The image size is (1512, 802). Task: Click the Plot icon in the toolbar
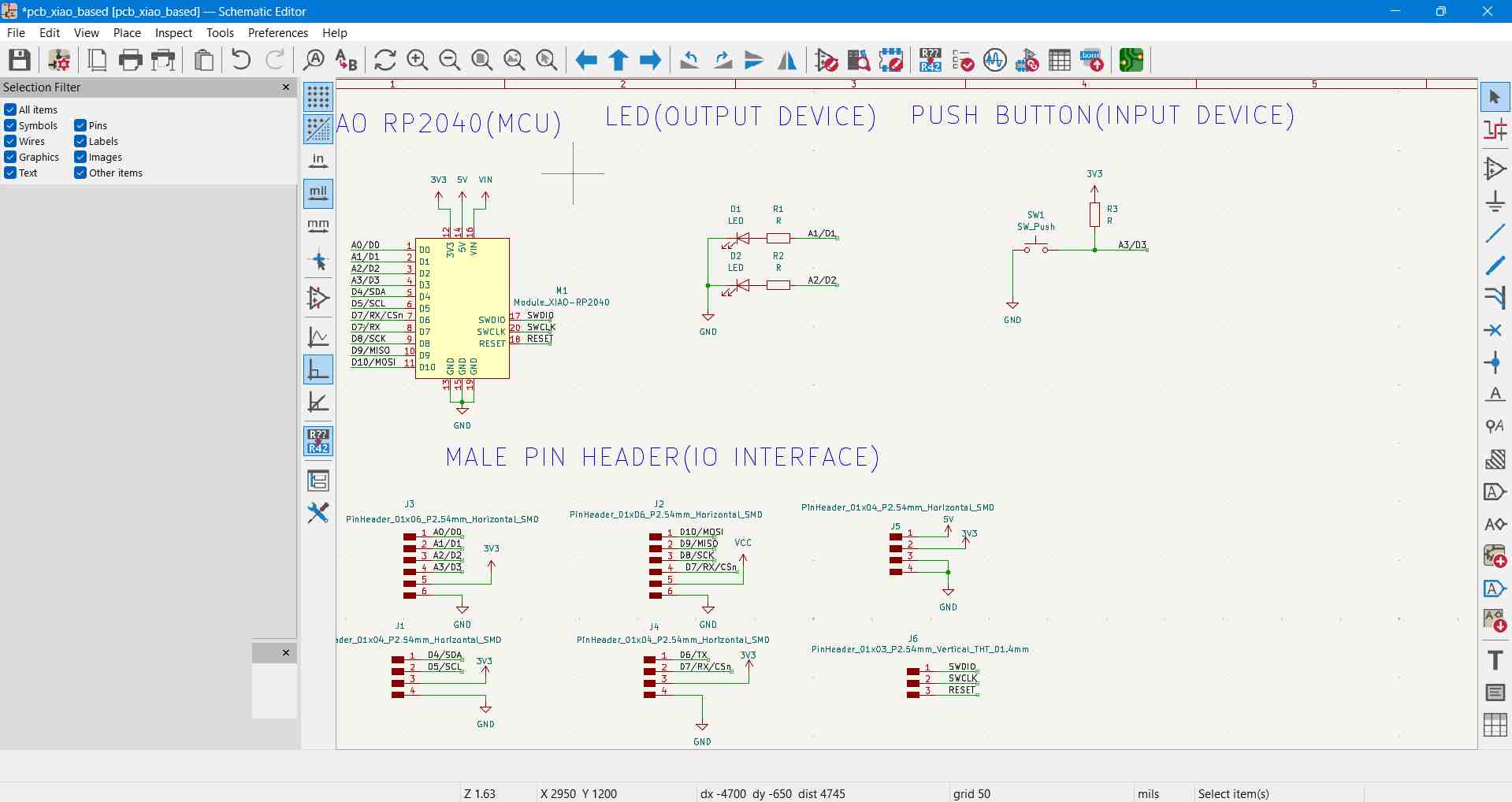(x=163, y=60)
